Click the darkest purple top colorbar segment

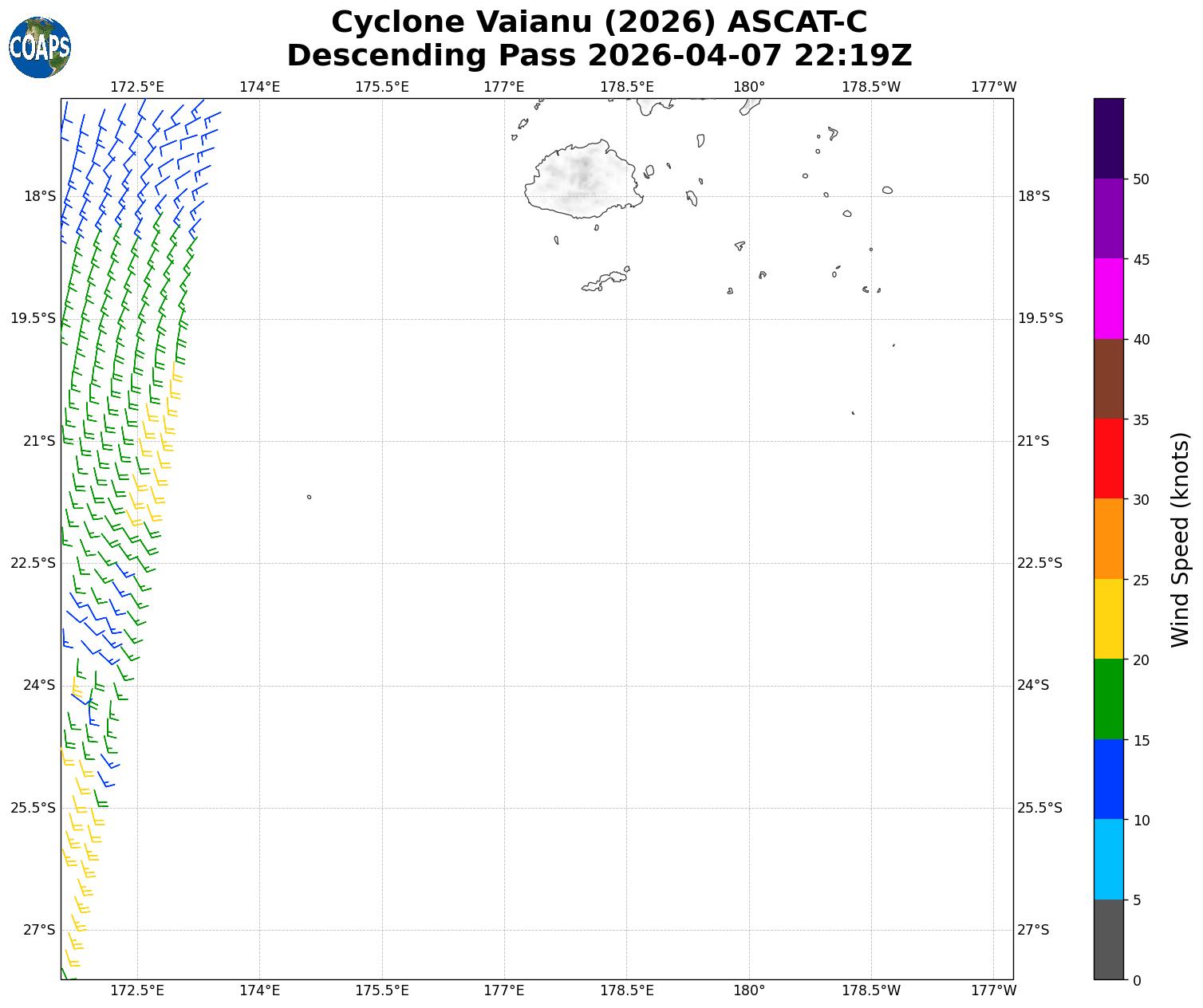[x=1108, y=138]
